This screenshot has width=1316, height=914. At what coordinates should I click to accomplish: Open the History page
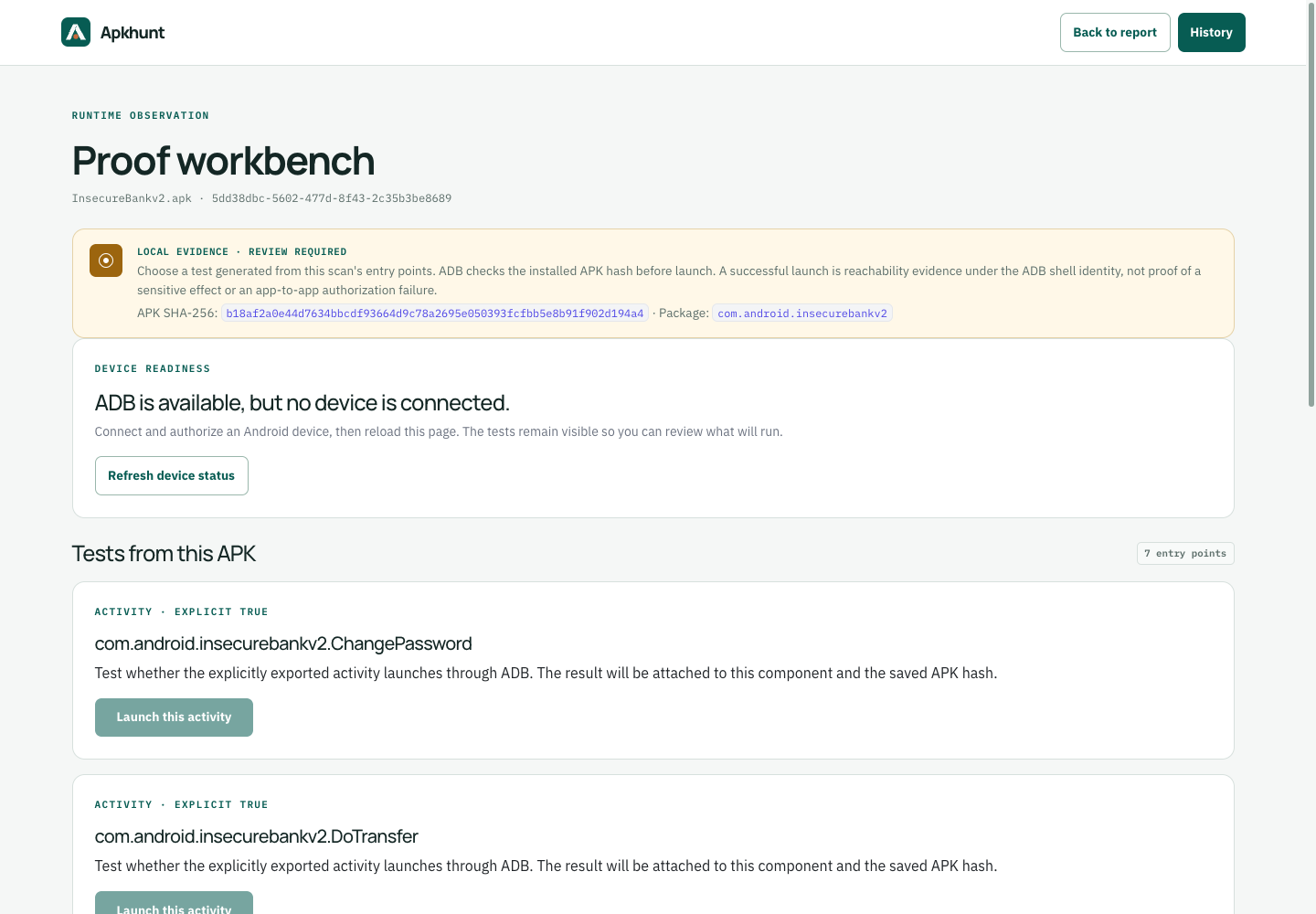(x=1211, y=32)
